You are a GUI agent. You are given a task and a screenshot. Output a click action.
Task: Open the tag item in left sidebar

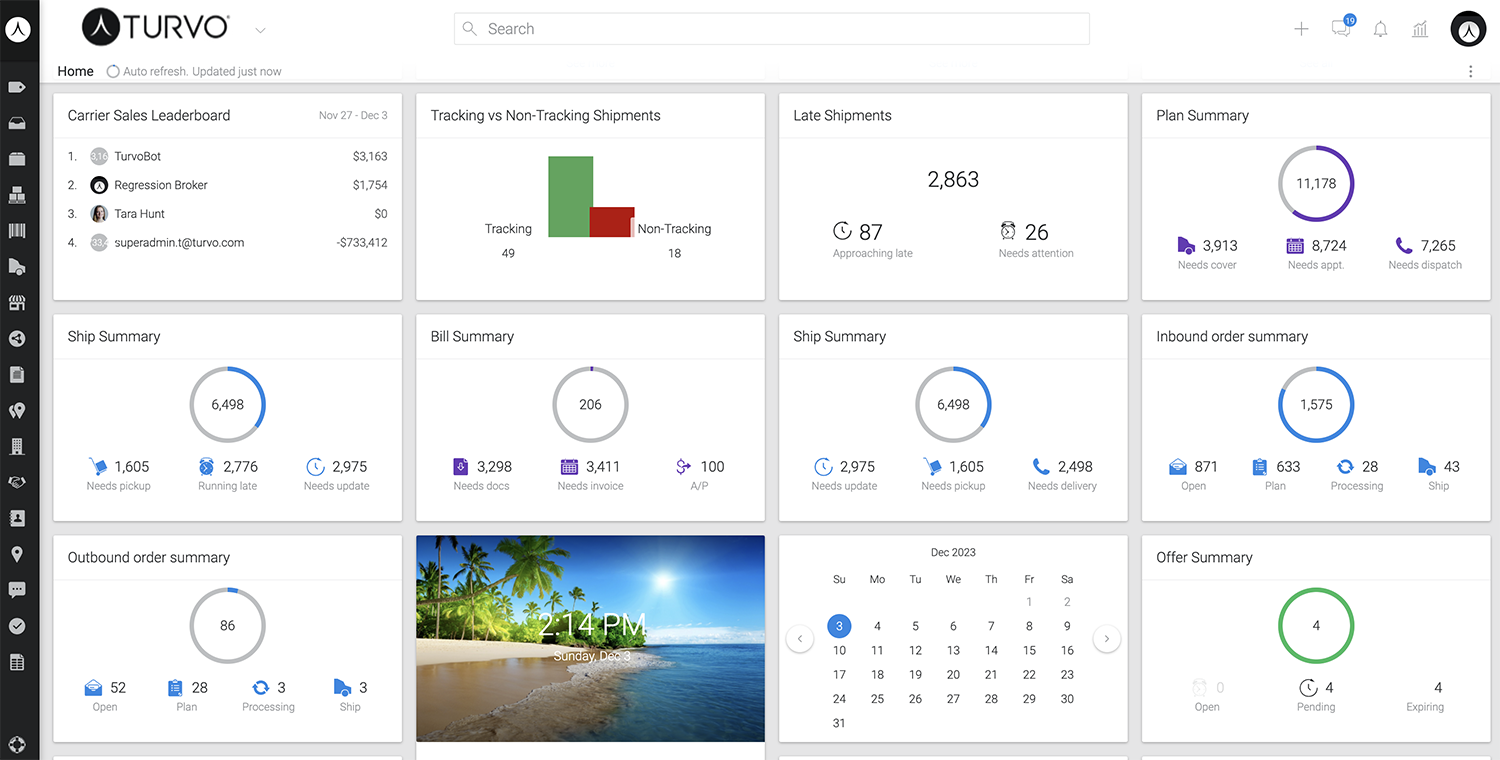17,87
